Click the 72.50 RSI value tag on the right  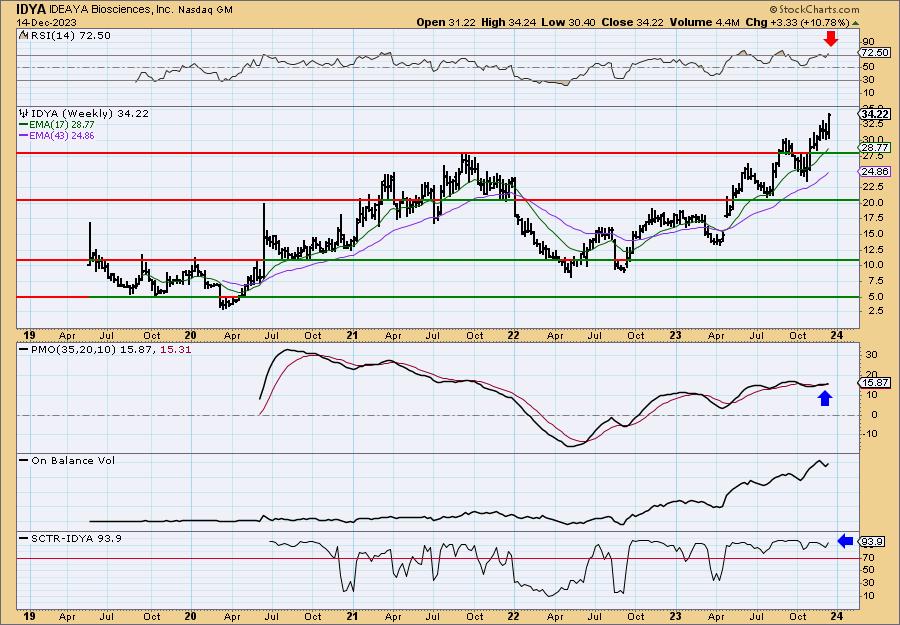click(875, 53)
